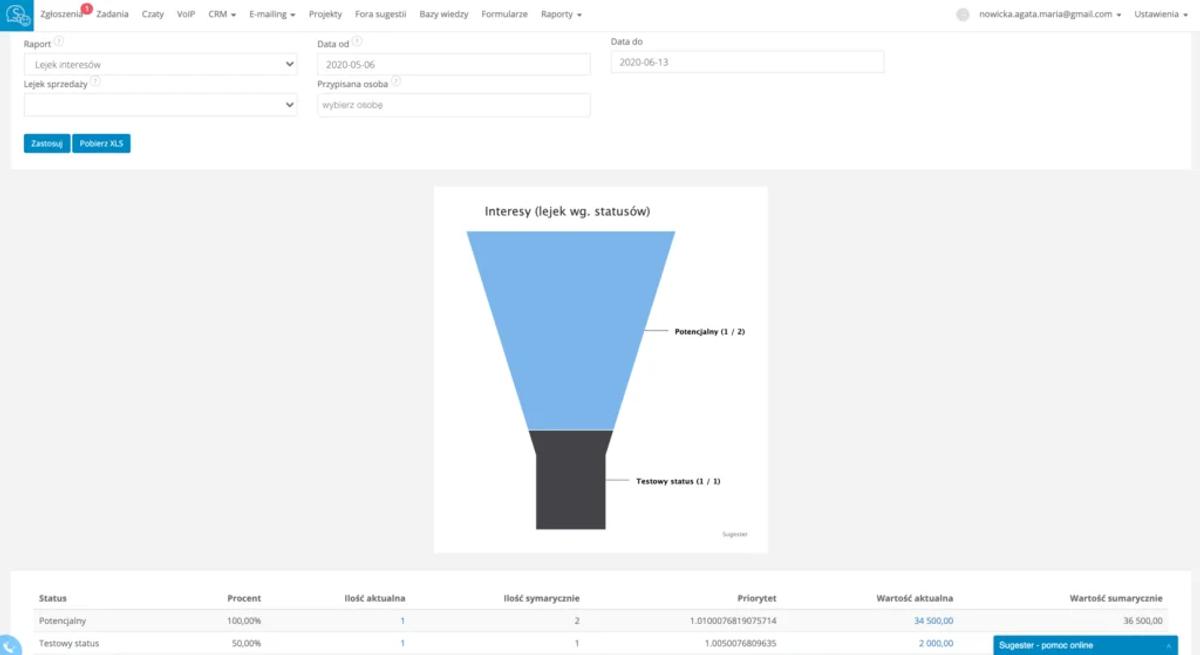
Task: Click the 50,00% cell
Action: [246, 643]
